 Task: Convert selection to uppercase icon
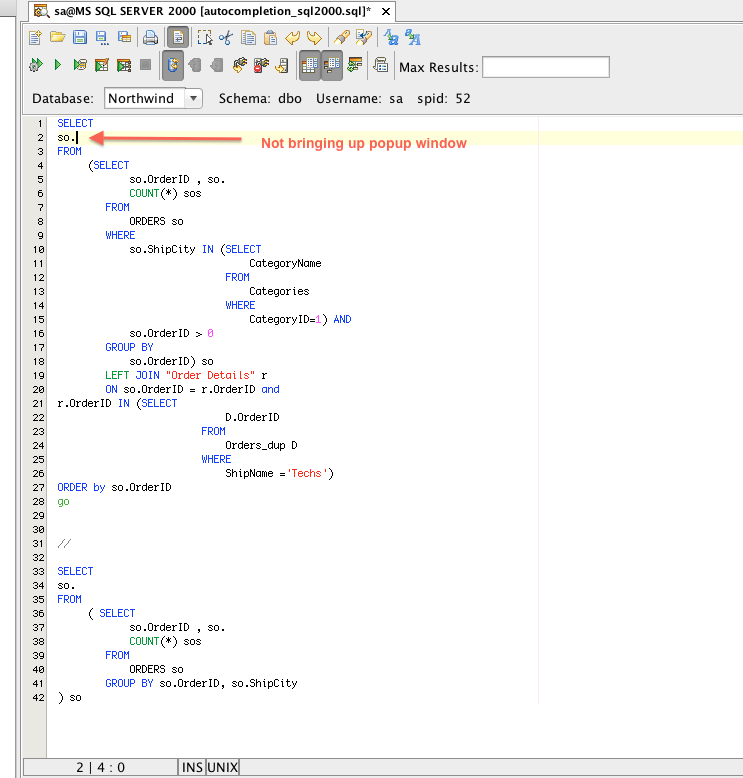[x=413, y=38]
